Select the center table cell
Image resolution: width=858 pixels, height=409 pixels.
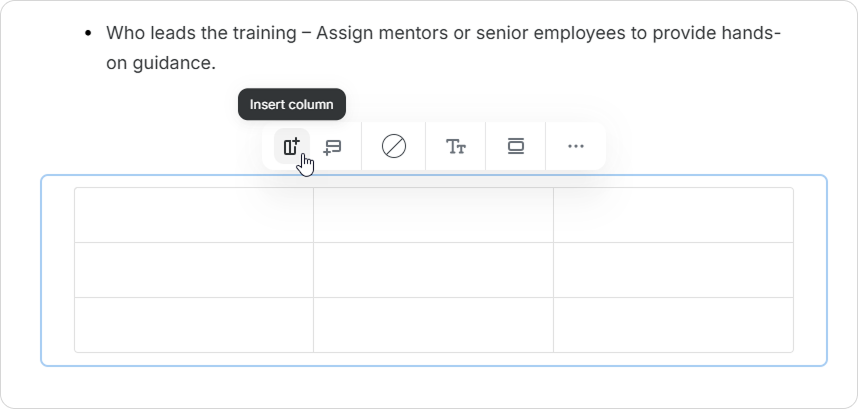click(433, 270)
